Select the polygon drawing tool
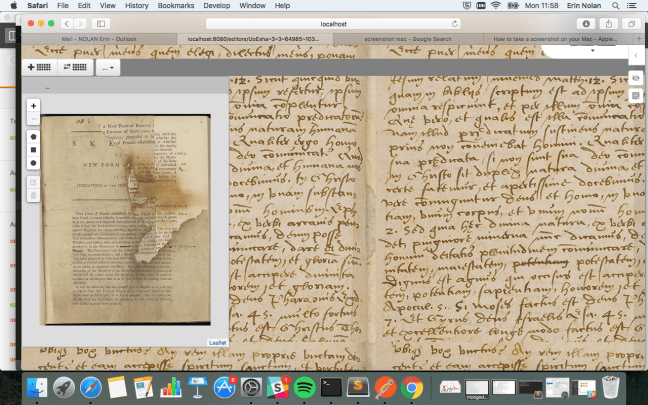Screen dimensions: 648x405 (x=34, y=136)
